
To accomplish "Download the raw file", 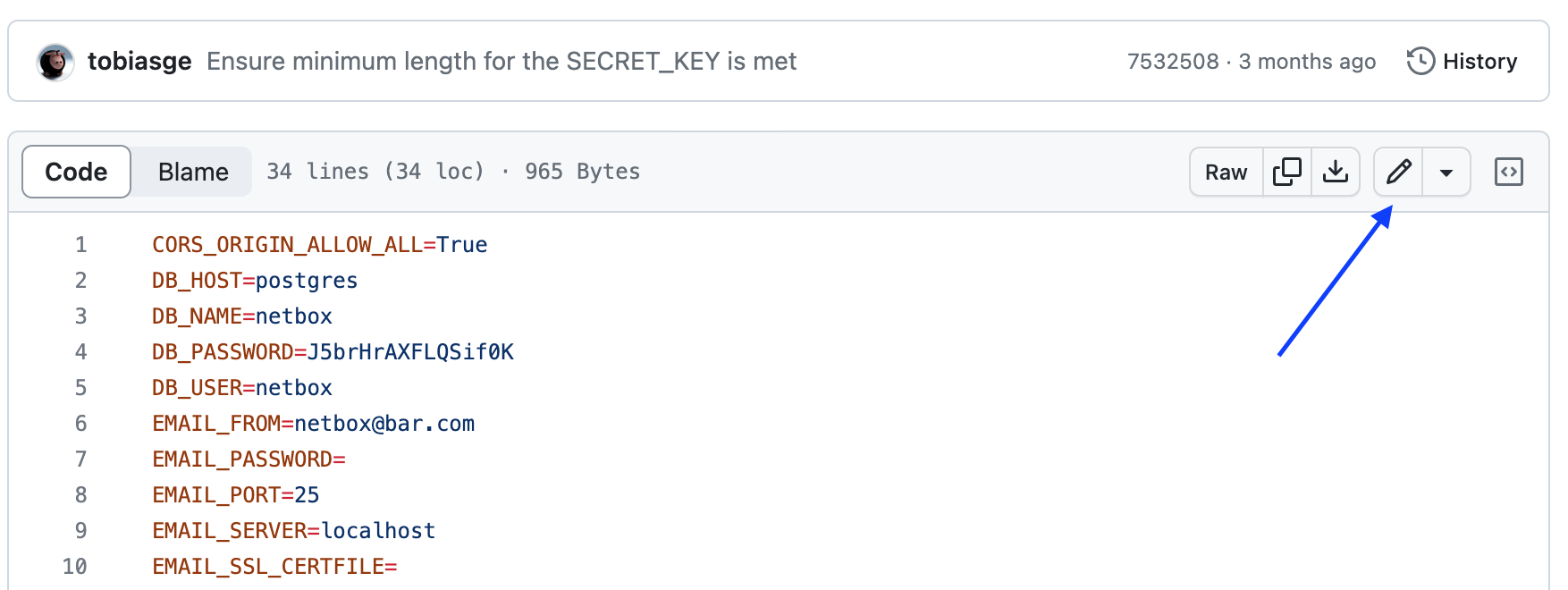I will (1336, 172).
